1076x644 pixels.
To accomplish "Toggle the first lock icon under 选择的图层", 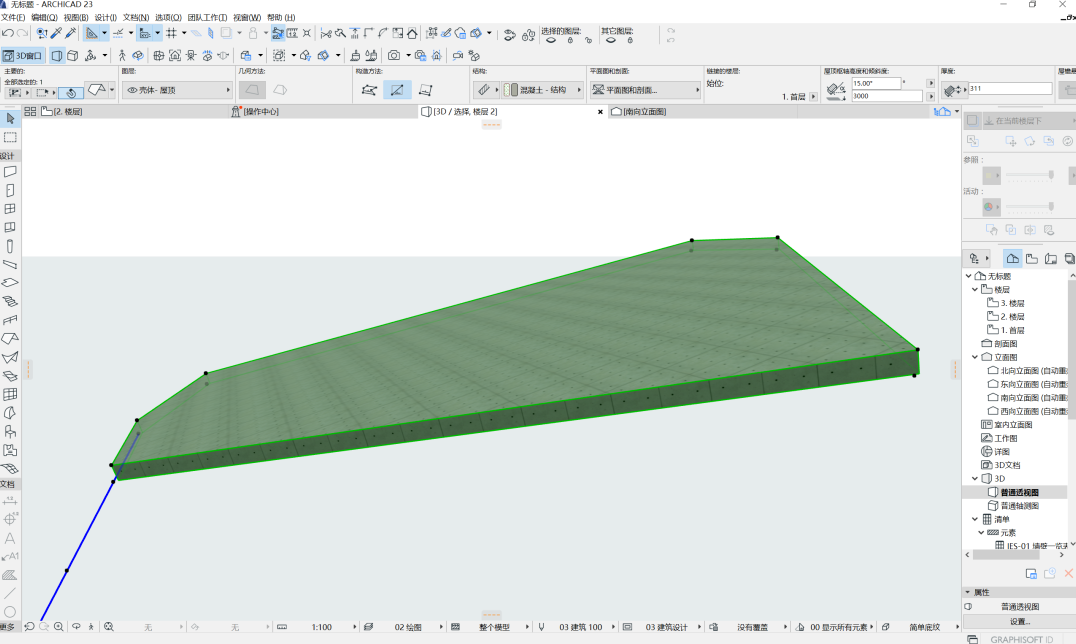I will coord(570,41).
